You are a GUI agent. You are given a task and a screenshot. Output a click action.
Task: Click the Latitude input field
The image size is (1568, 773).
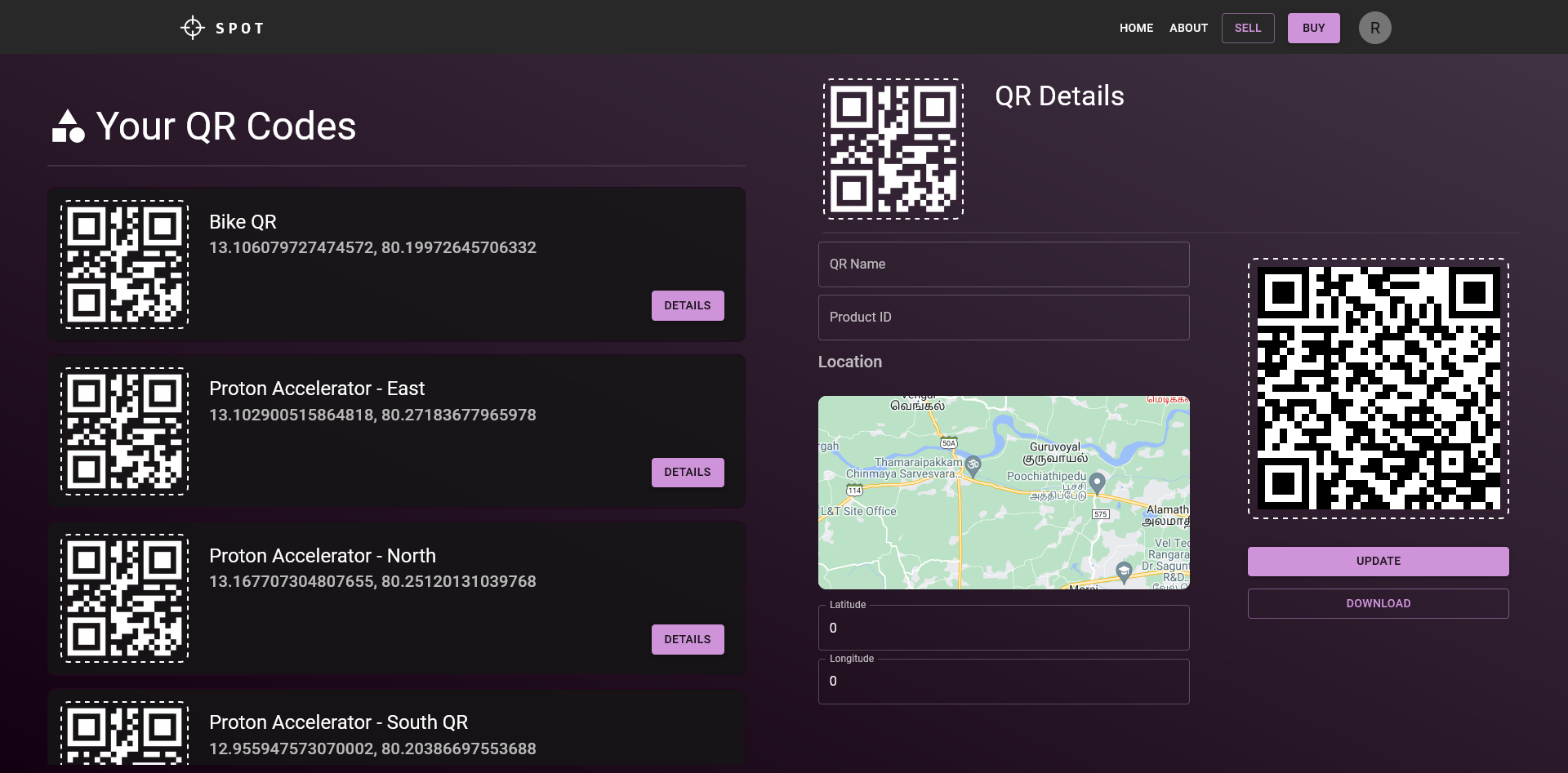(x=1004, y=628)
